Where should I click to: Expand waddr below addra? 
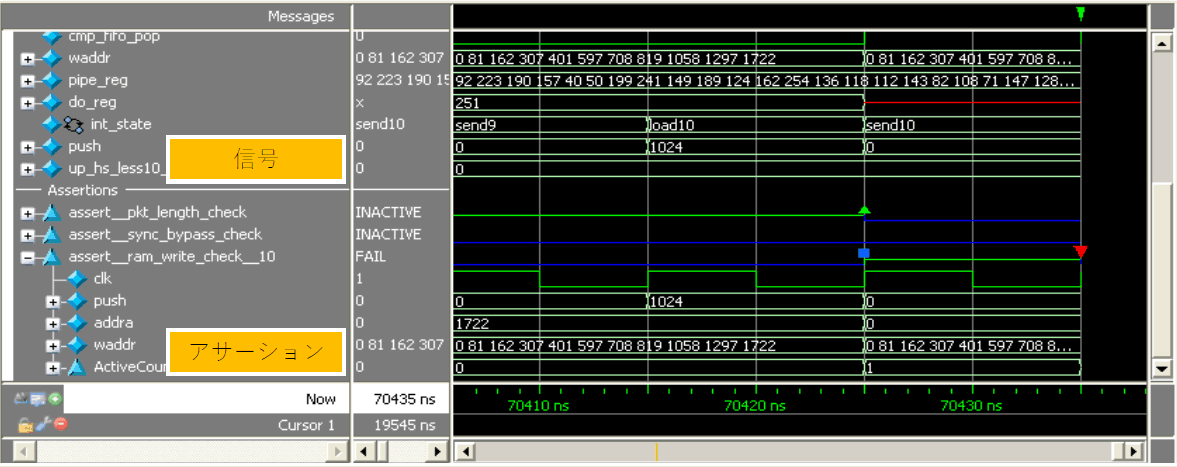pos(53,345)
